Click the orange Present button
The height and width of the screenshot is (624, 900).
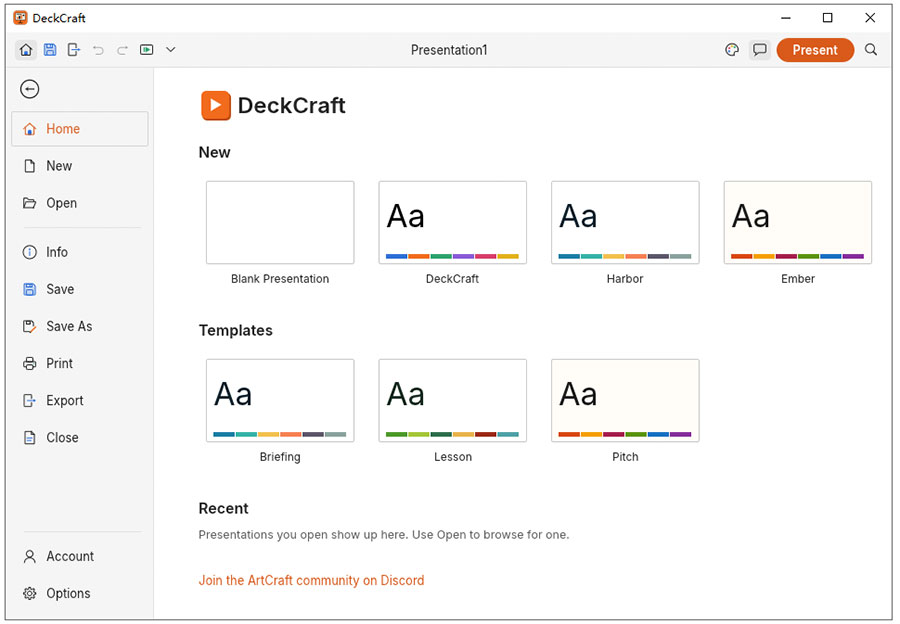click(815, 50)
